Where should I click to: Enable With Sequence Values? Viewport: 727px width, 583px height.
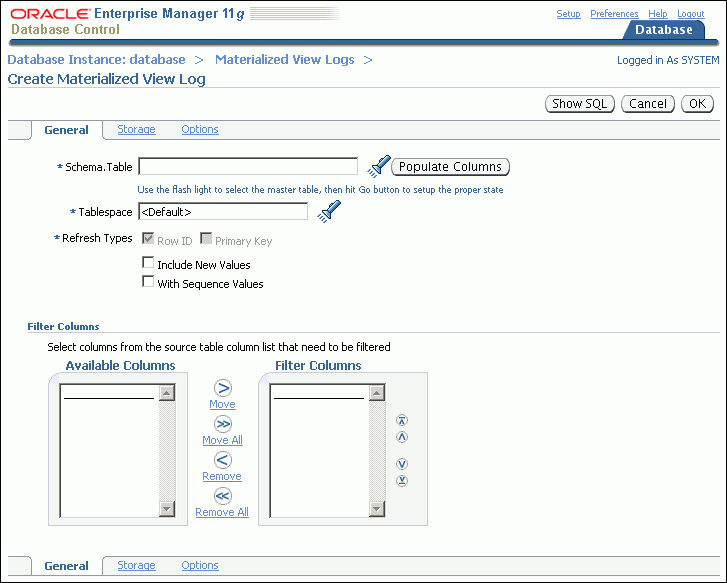(x=148, y=282)
